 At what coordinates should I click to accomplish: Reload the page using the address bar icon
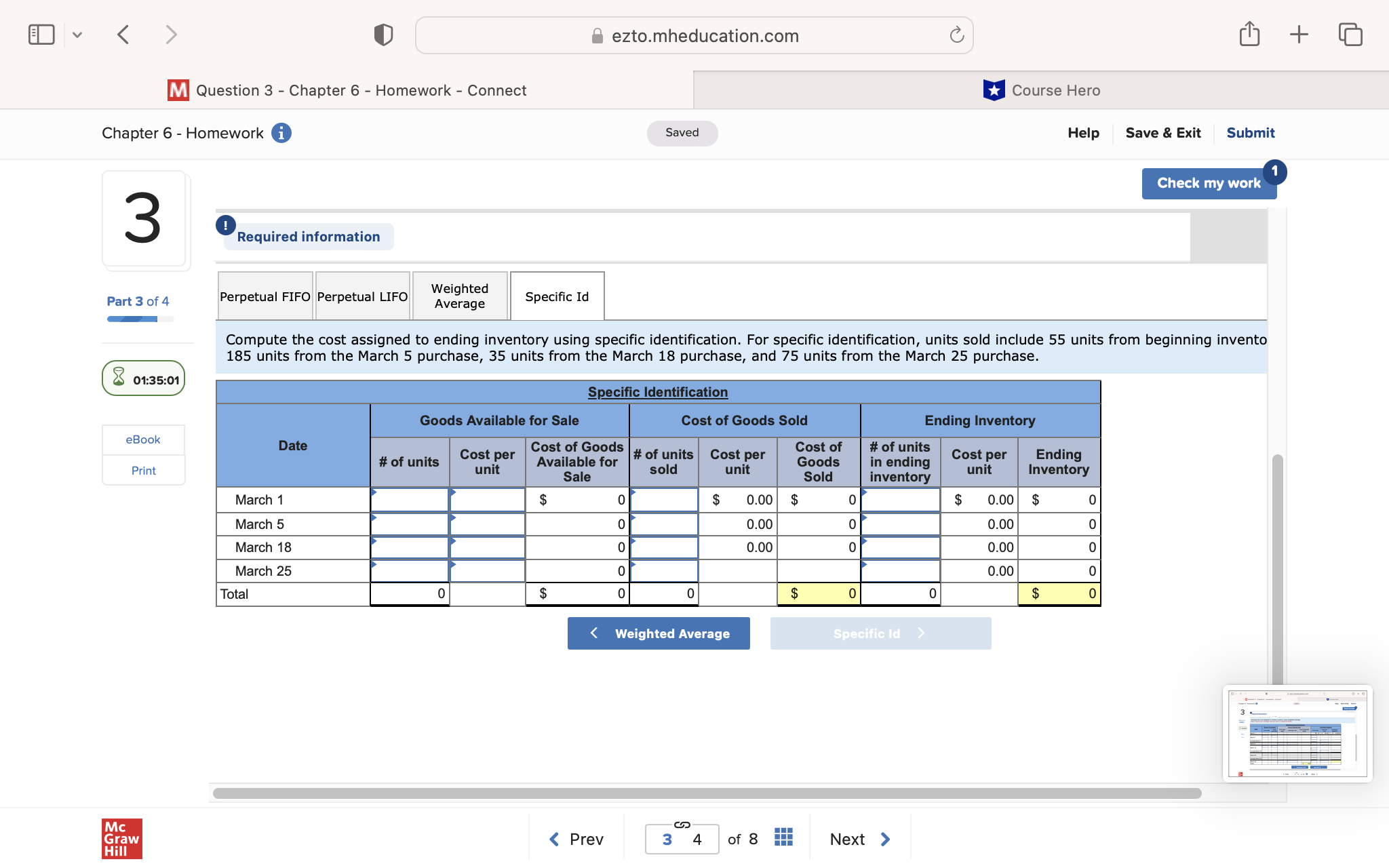(955, 35)
